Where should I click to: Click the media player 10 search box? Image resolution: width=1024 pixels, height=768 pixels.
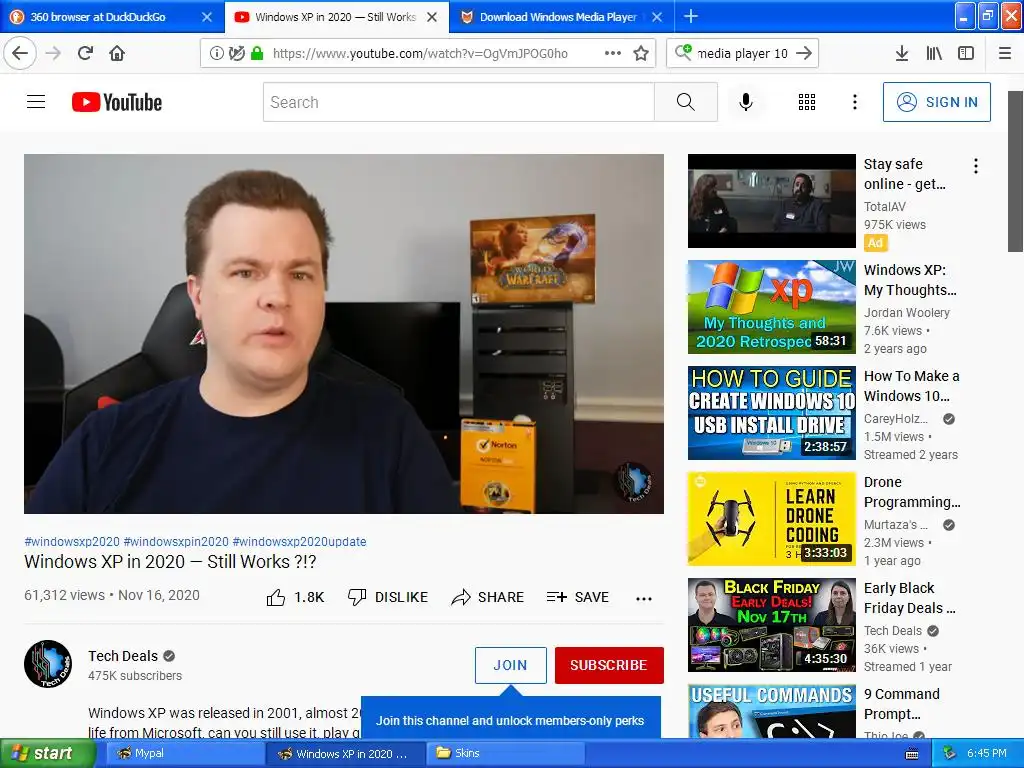coord(743,53)
